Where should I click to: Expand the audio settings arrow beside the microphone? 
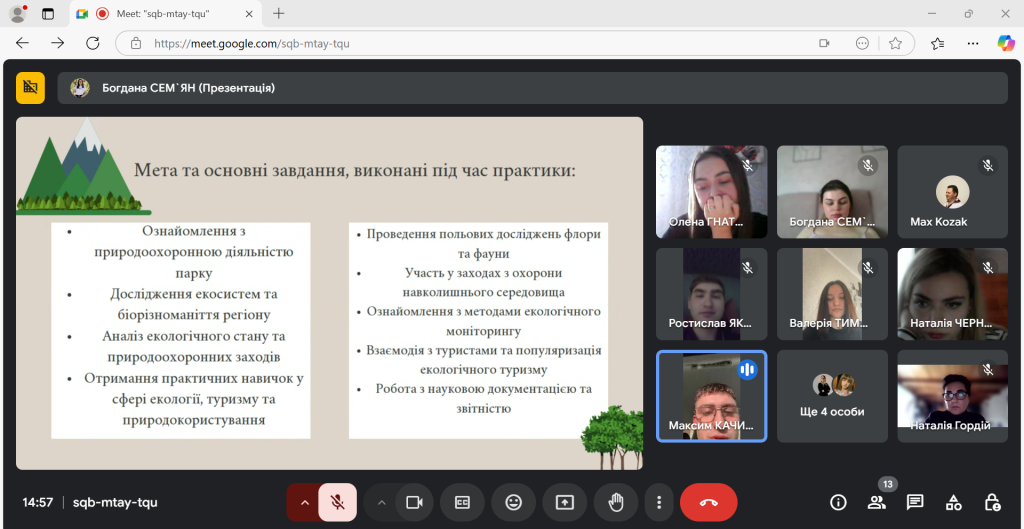[x=304, y=502]
